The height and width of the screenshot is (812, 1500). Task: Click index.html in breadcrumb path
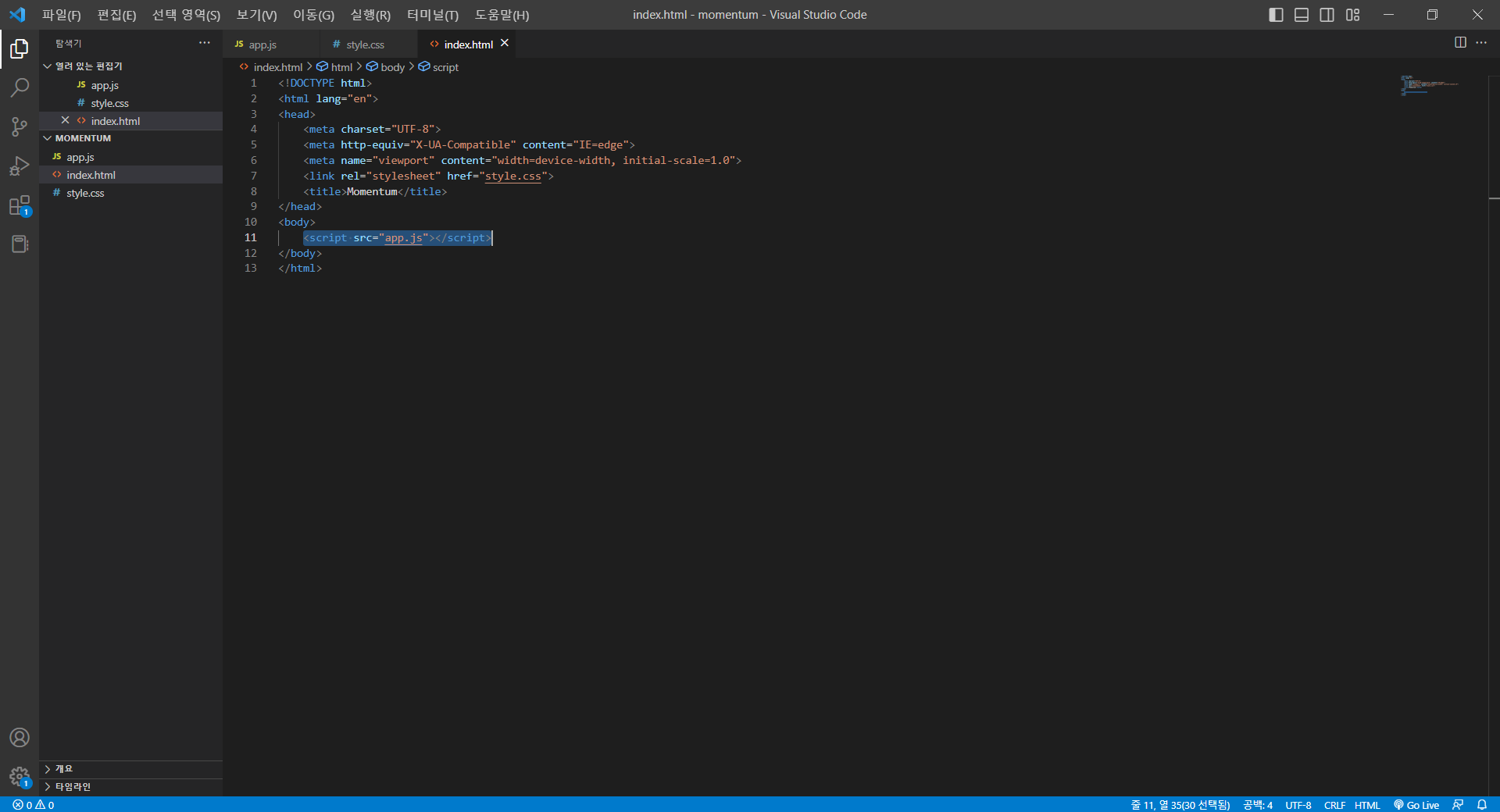(x=271, y=67)
